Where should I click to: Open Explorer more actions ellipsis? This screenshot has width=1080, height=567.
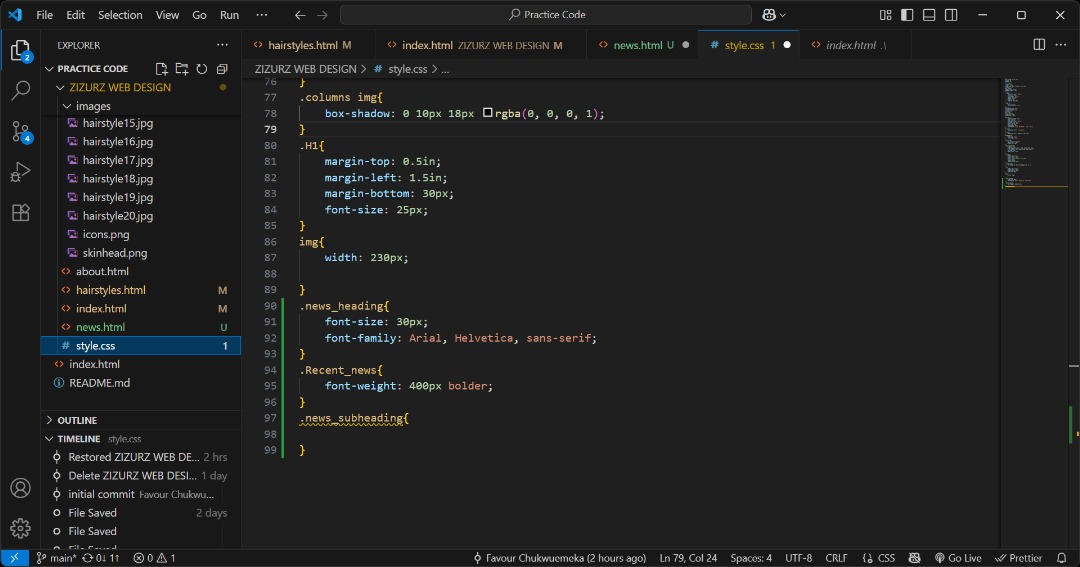coord(222,45)
